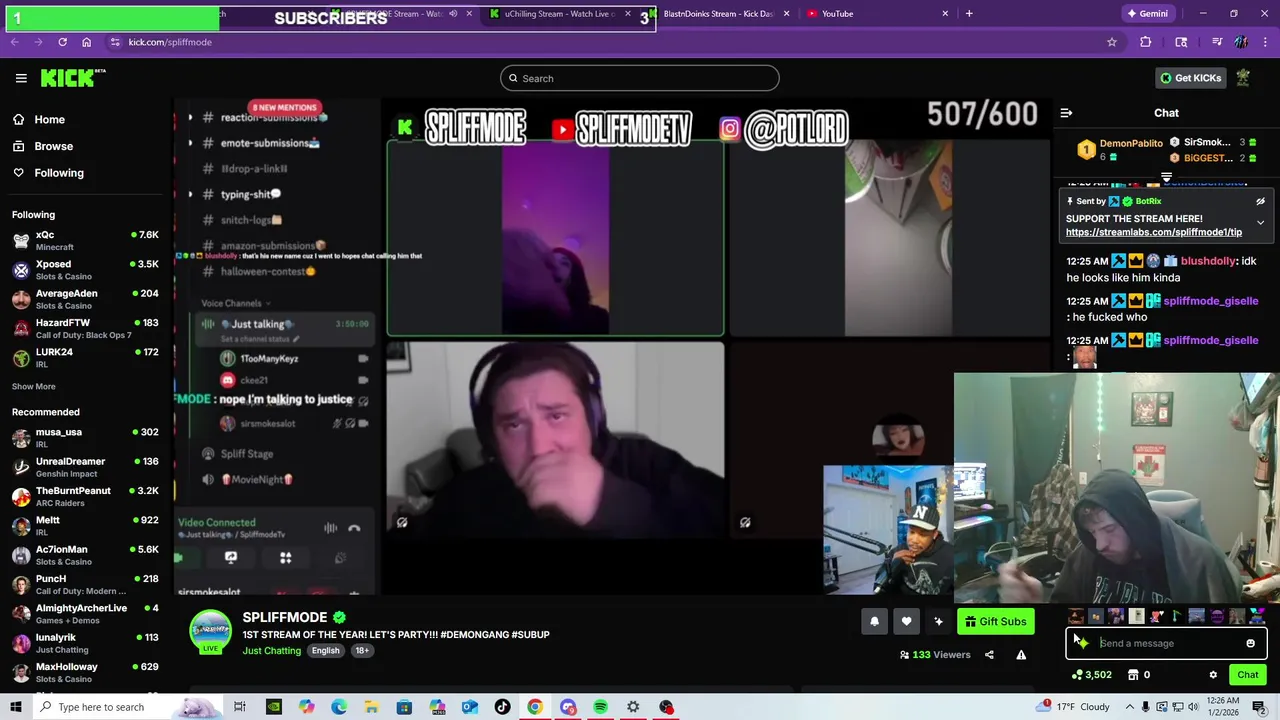
Task: Click the Just Chatting category link
Action: tap(272, 651)
